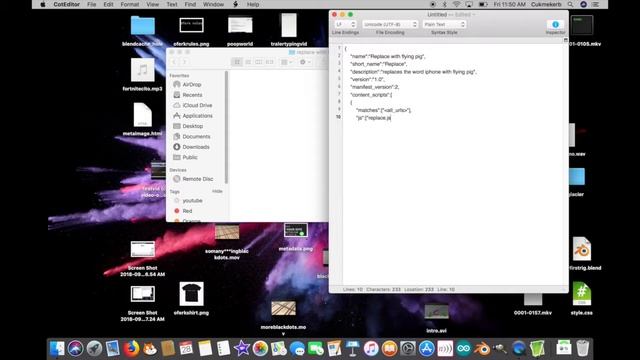Viewport: 640px width, 360px height.
Task: Open Firefox from the Dock
Action: coord(131,348)
